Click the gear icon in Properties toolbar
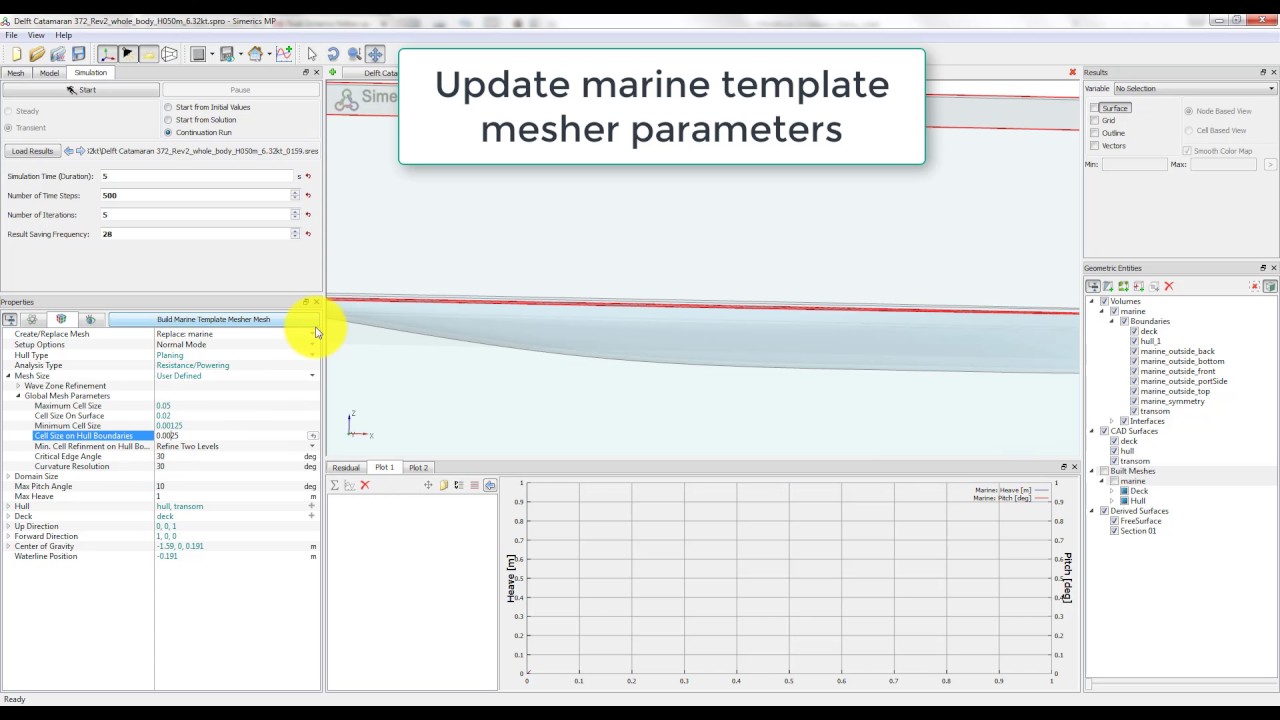The width and height of the screenshot is (1280, 720). 31,319
